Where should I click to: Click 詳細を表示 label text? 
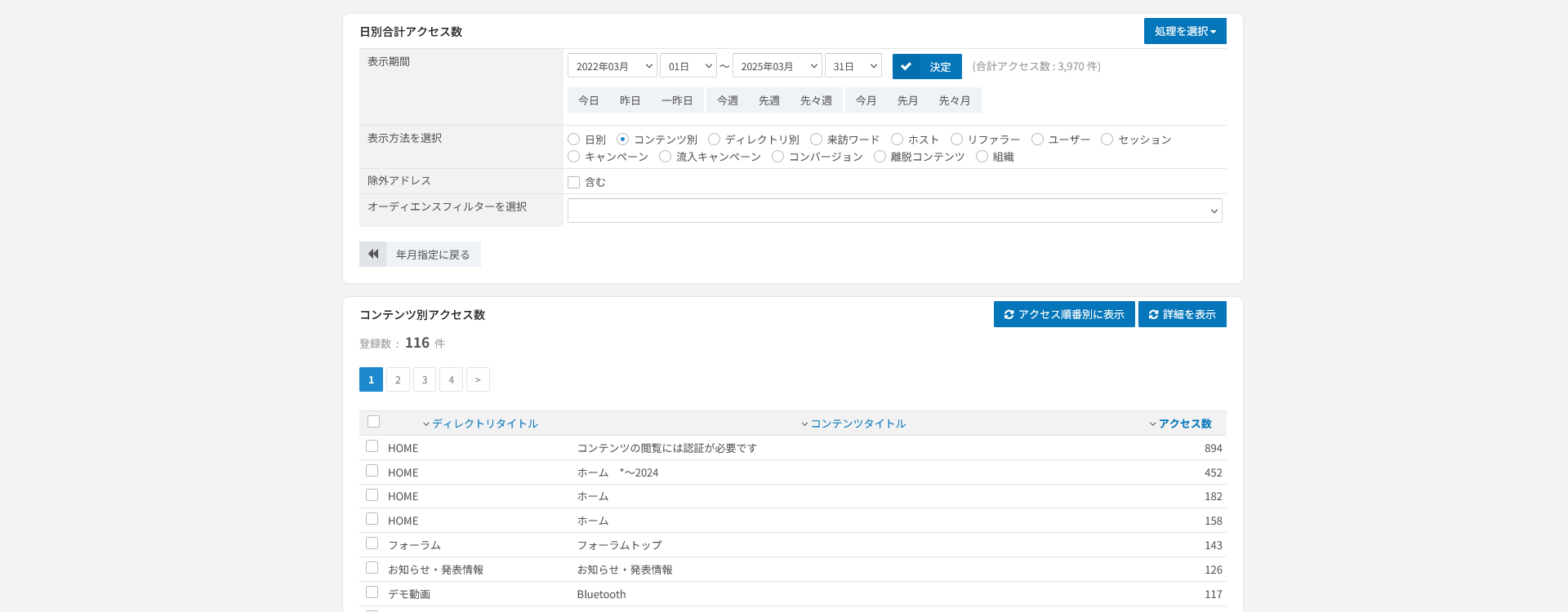1189,315
